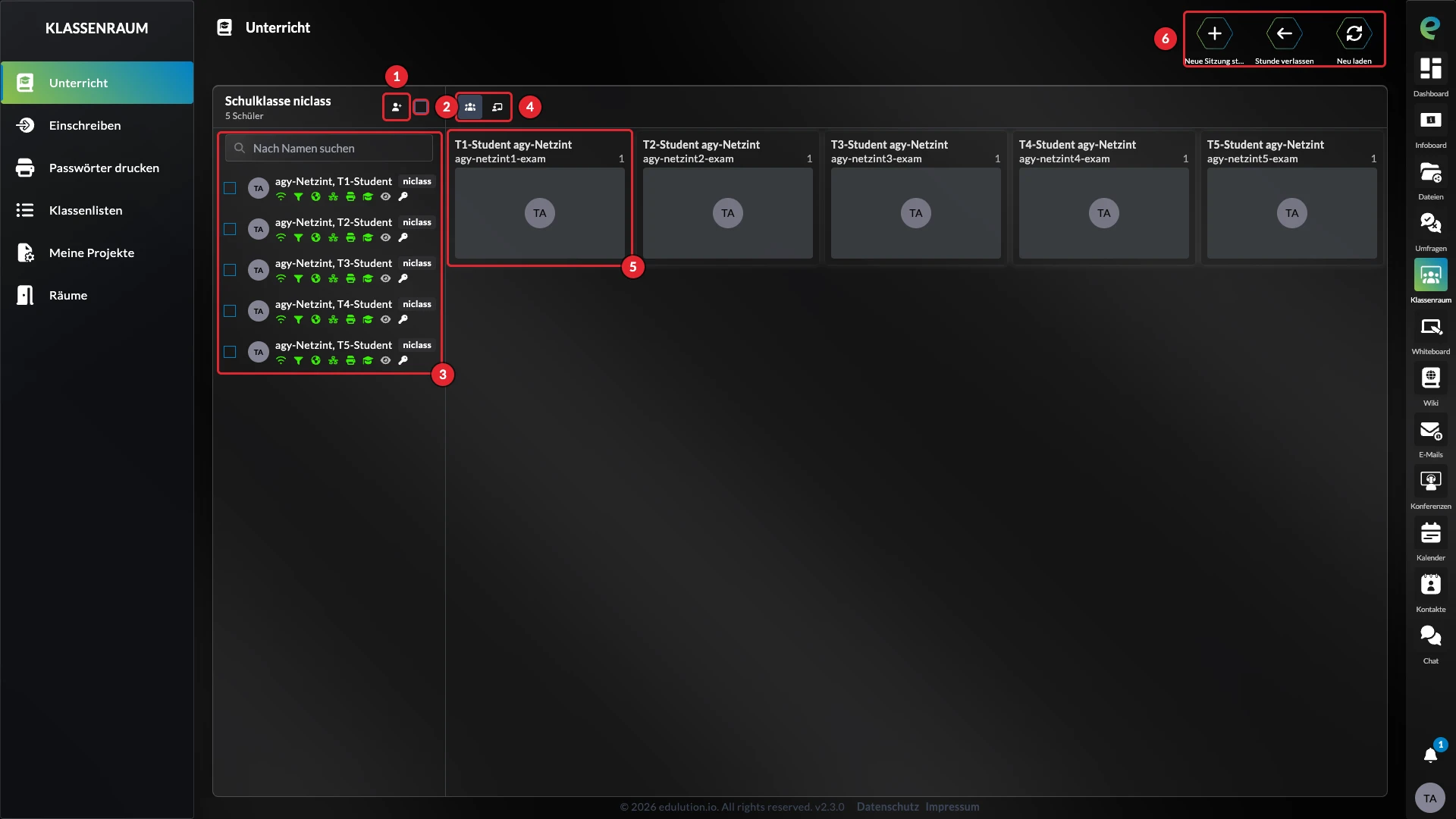Screen dimensions: 1456x819
Task: Toggle the wifi icon for T1-Student
Action: coord(281,196)
